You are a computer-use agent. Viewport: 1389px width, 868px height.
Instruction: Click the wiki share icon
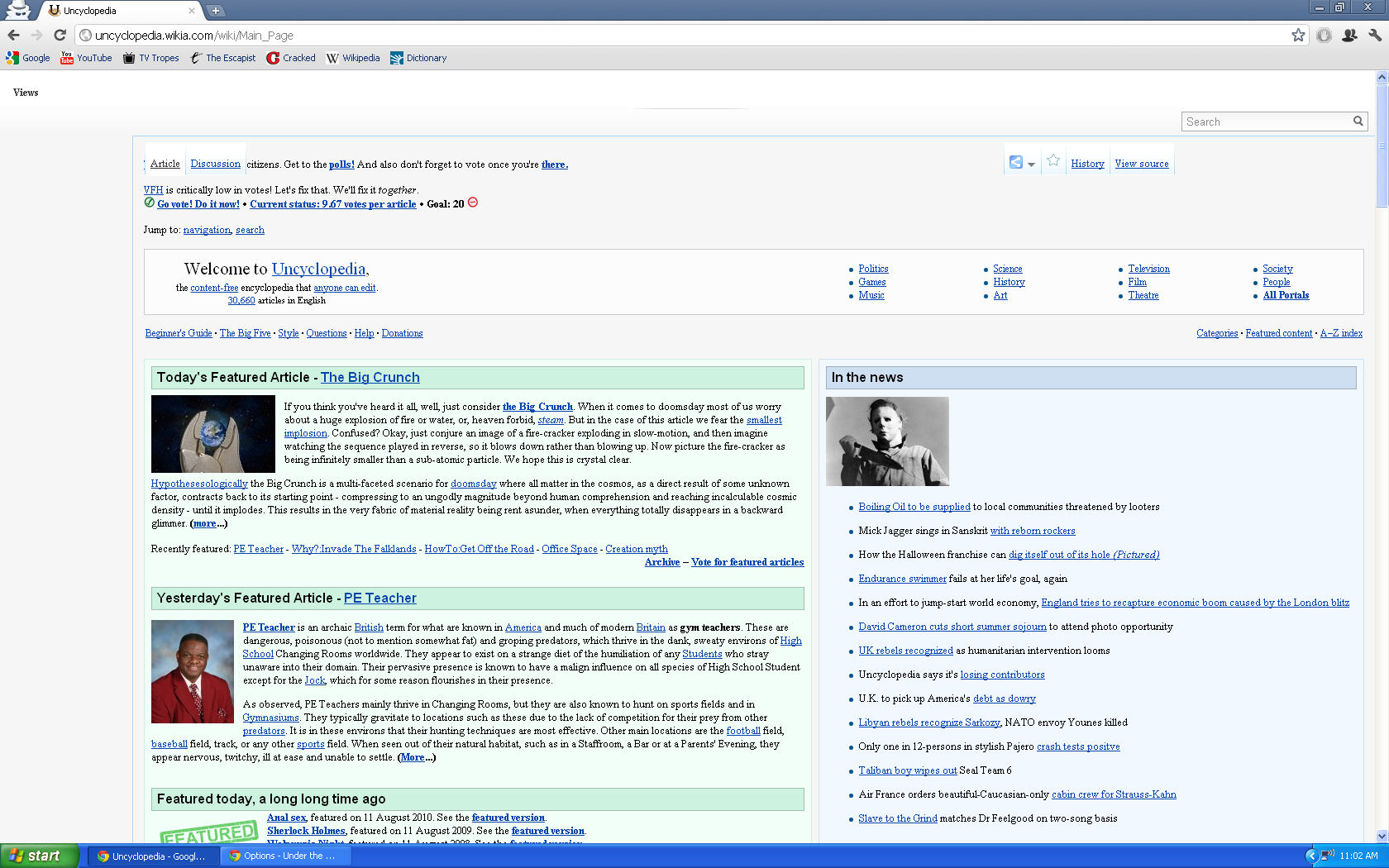1016,163
